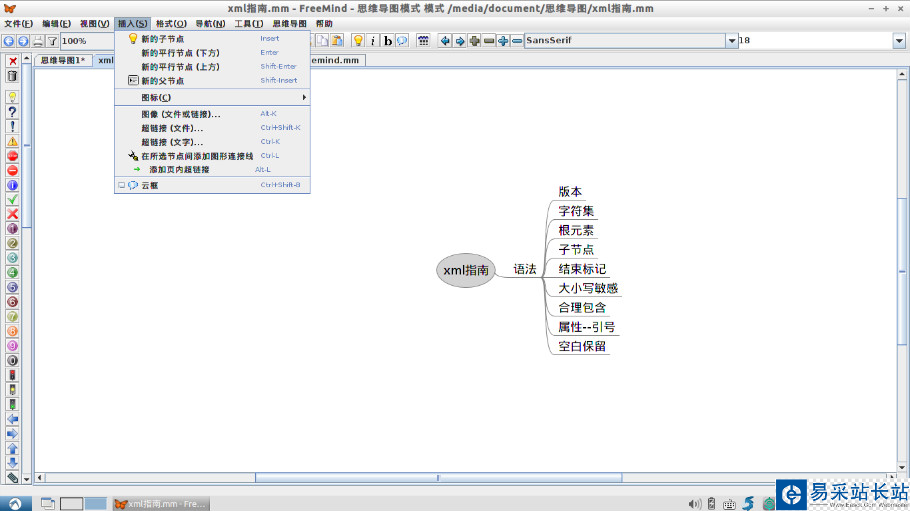This screenshot has width=910, height=511.
Task: Click the volume speaker tray icon
Action: pos(694,503)
